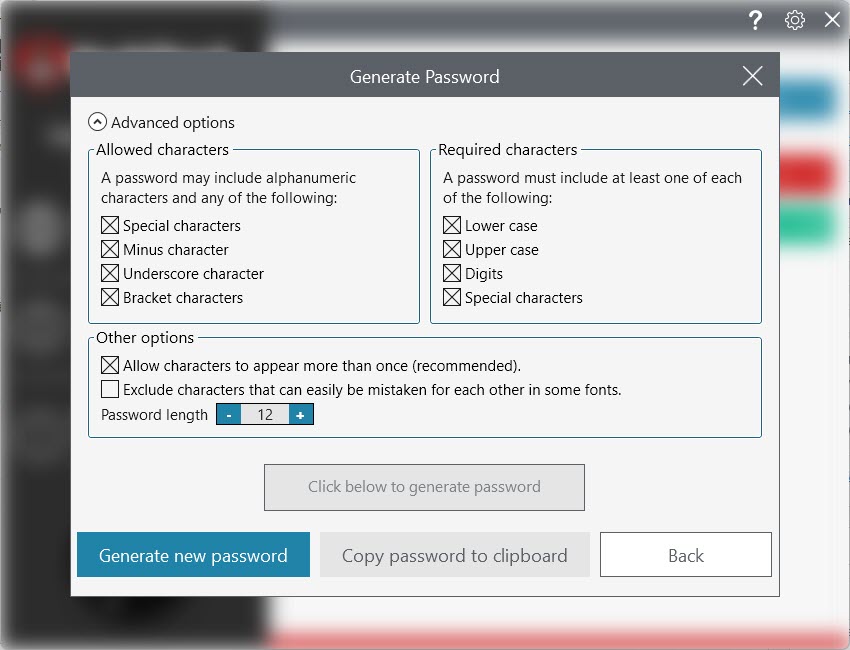Screen dimensions: 850x650
Task: Open the help question mark icon
Action: (x=755, y=21)
